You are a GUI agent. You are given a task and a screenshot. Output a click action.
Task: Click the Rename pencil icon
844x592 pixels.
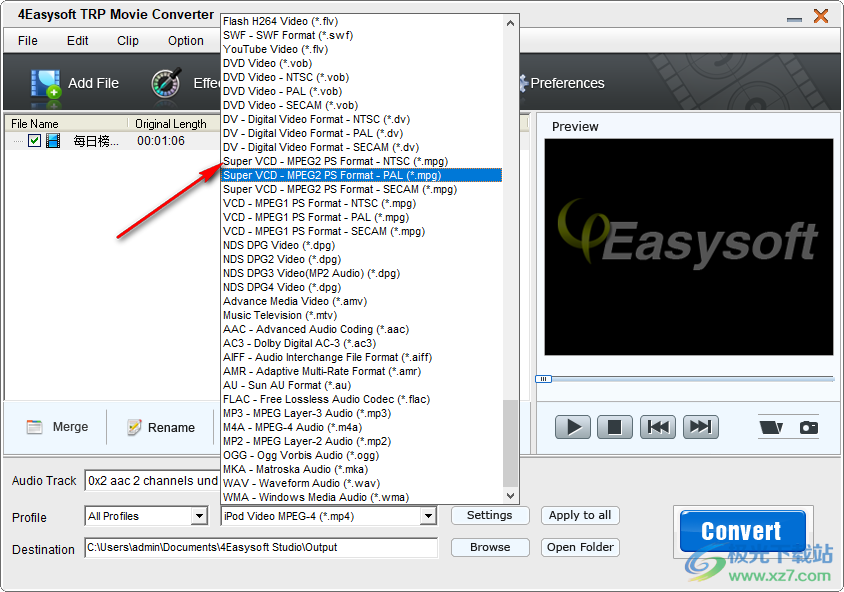click(134, 427)
